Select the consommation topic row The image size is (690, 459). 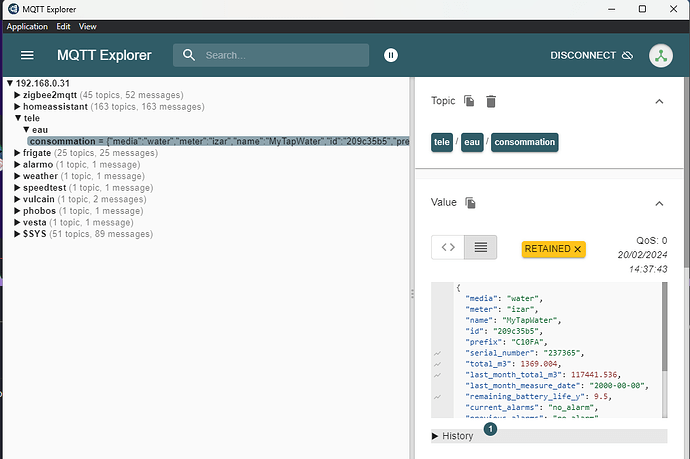pyautogui.click(x=219, y=141)
